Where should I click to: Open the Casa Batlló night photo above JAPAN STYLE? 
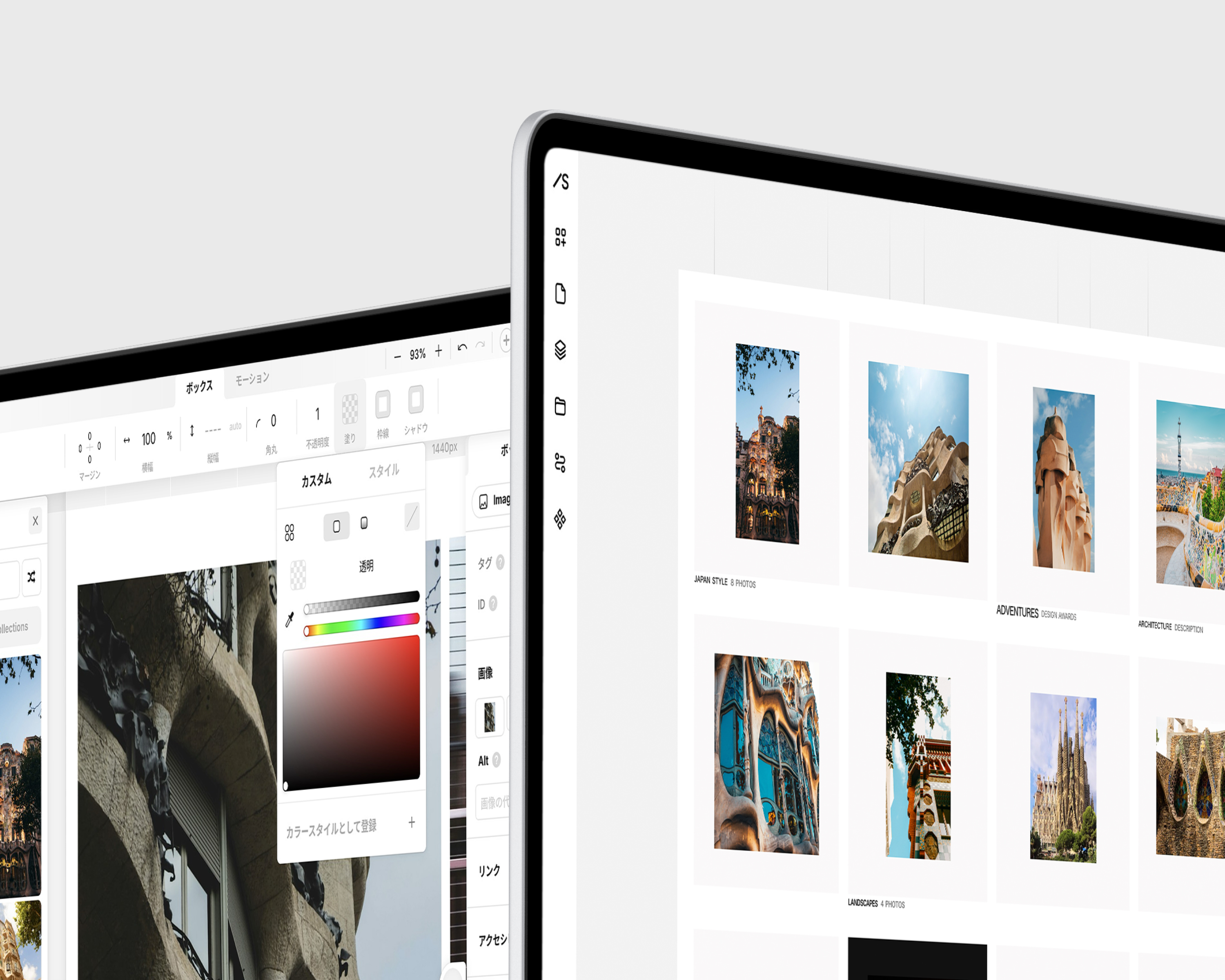[x=767, y=443]
